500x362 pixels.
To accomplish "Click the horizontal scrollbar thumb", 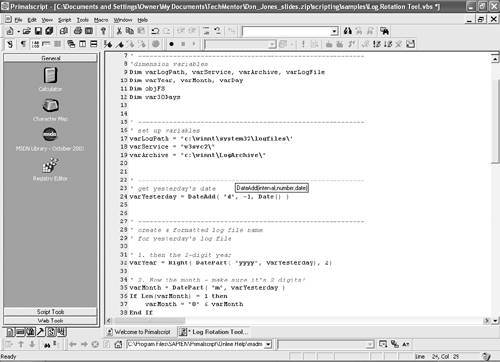I will [x=149, y=321].
